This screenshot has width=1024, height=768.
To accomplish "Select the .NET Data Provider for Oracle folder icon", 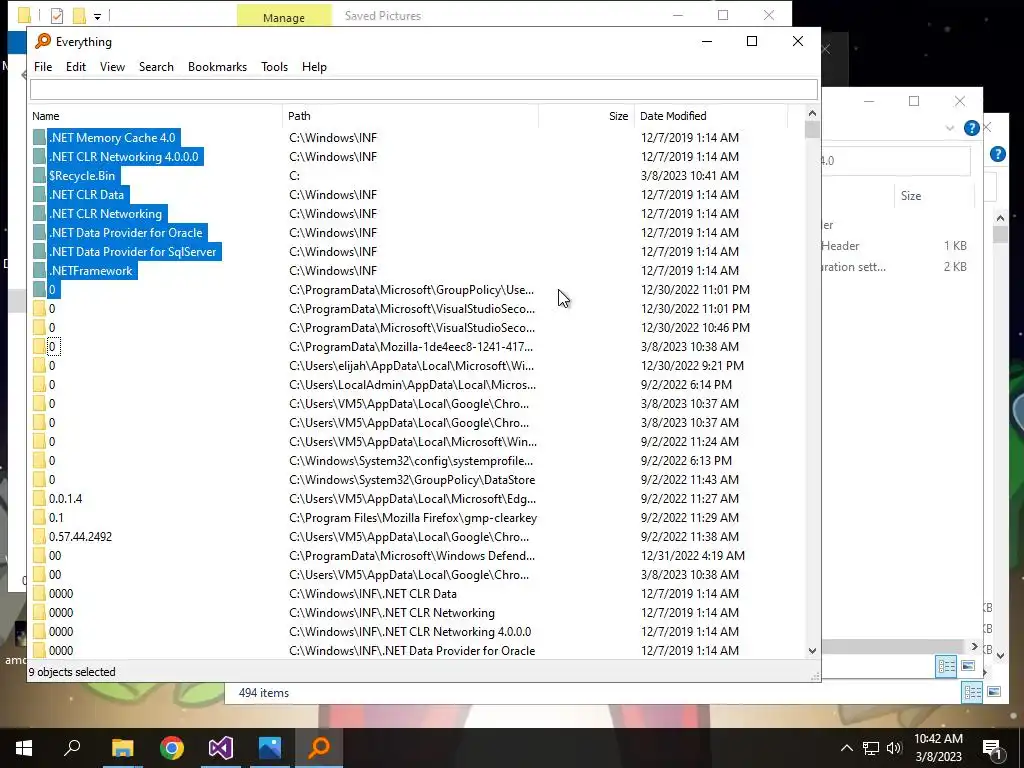I will [39, 232].
